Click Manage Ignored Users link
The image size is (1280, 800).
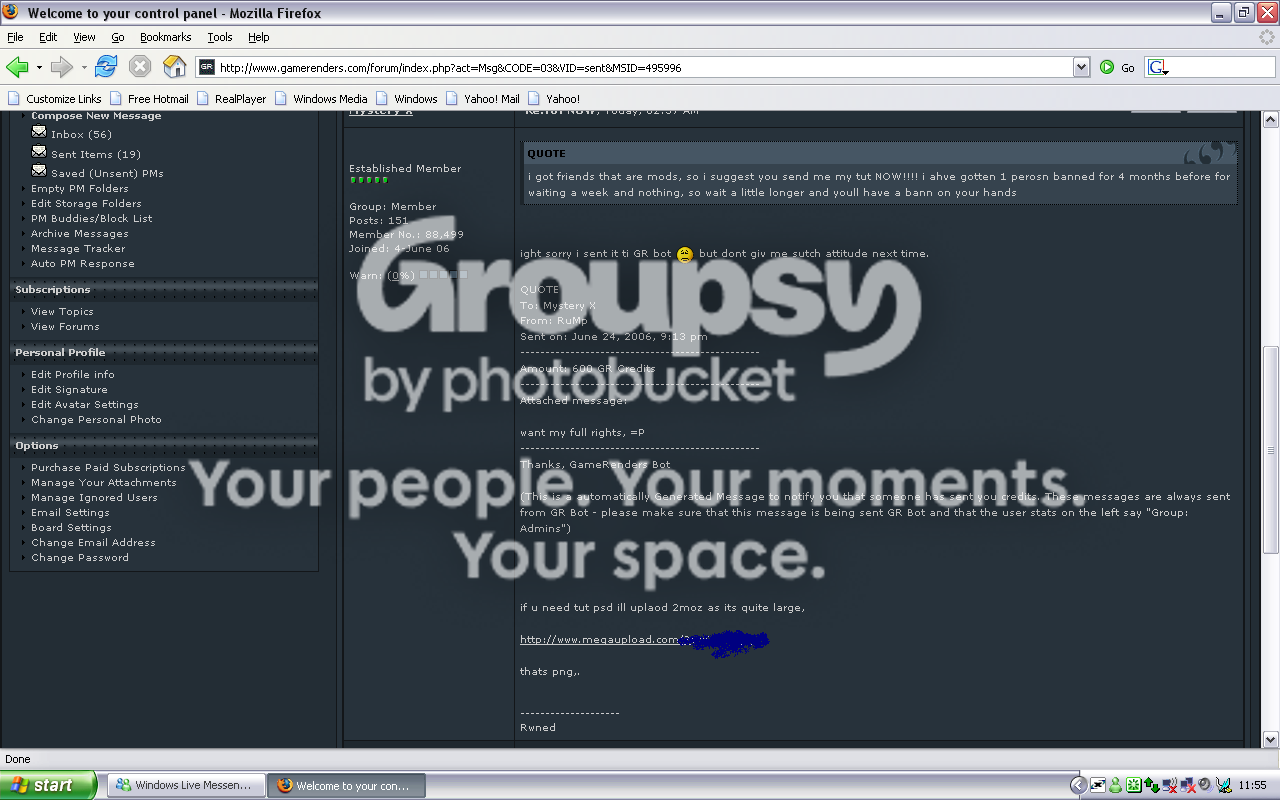pos(94,497)
